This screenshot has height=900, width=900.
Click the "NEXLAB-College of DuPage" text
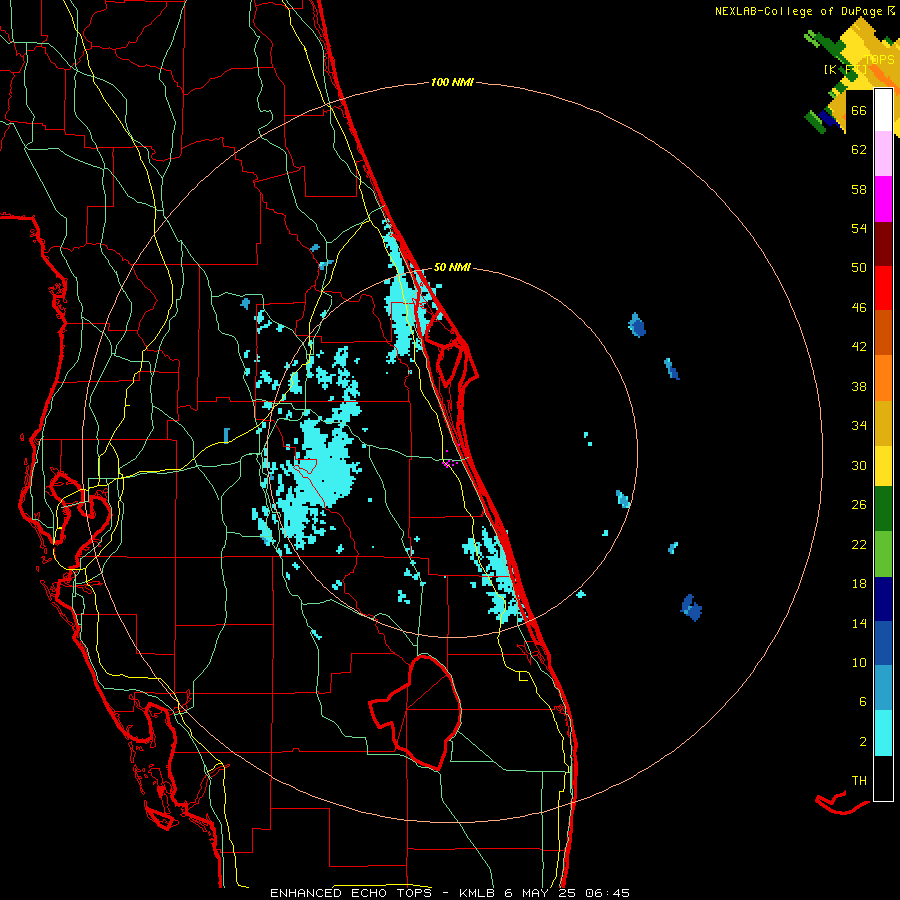tap(800, 11)
